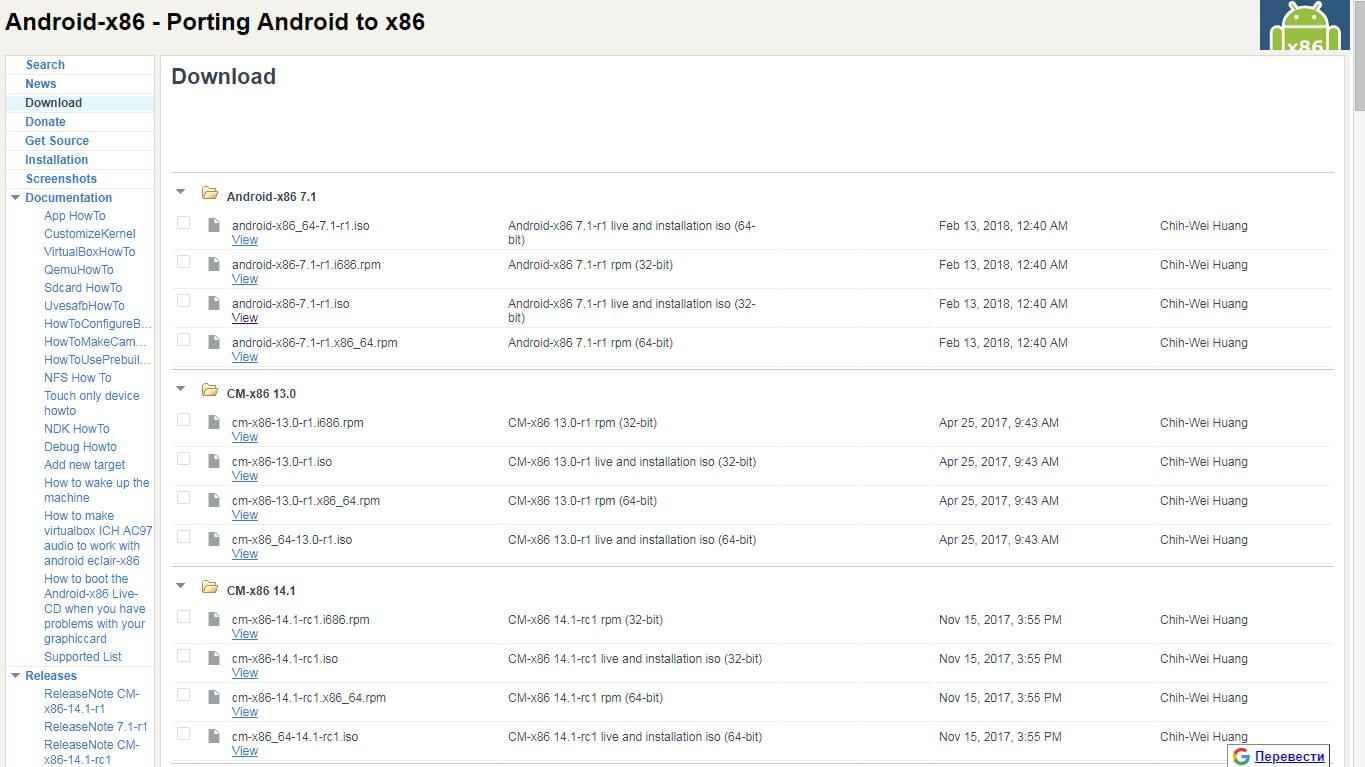Viewport: 1365px width, 767px height.
Task: Collapse the Documentation sidebar section
Action: pyautogui.click(x=15, y=198)
